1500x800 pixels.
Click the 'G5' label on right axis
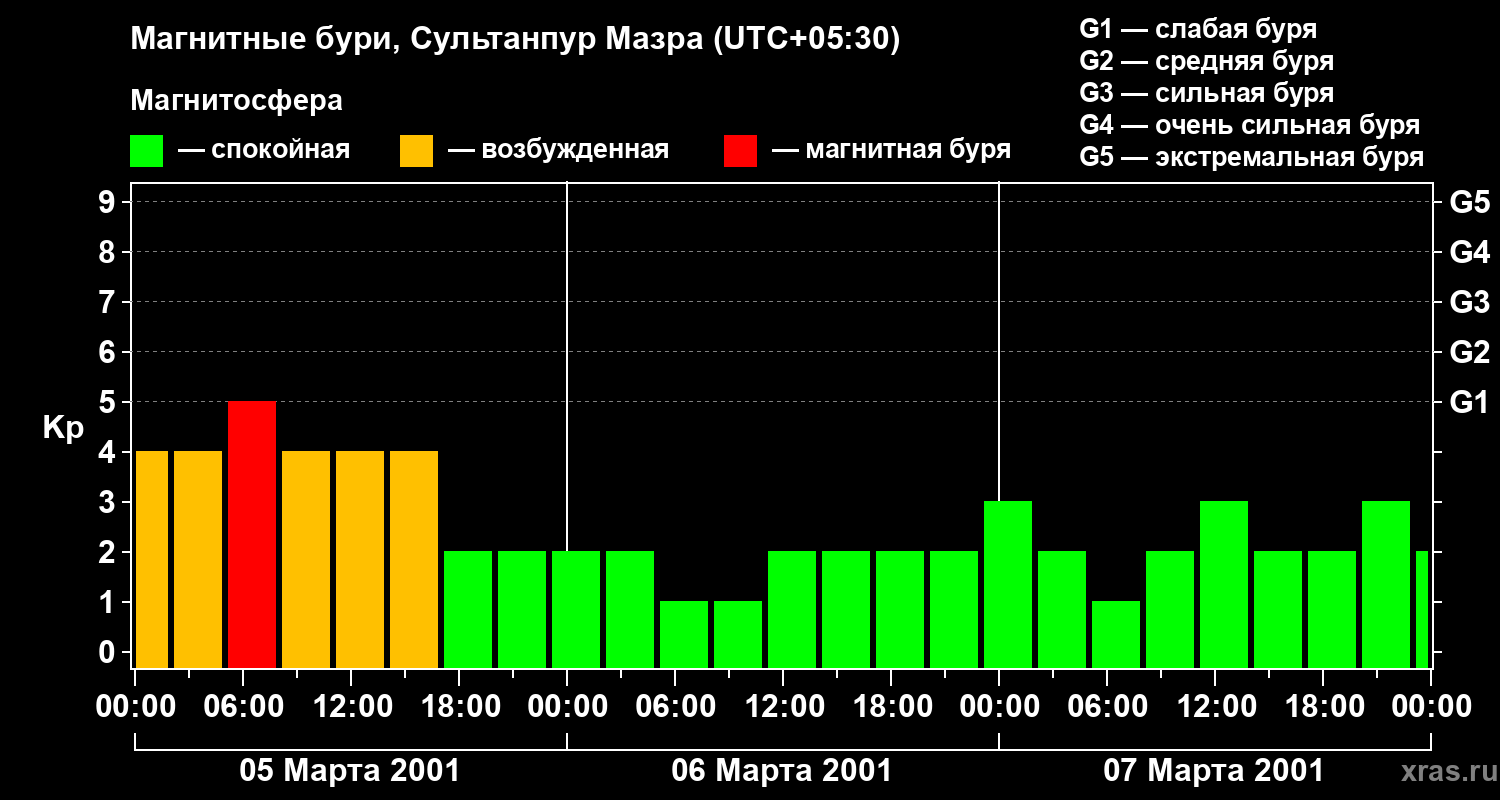[1470, 202]
